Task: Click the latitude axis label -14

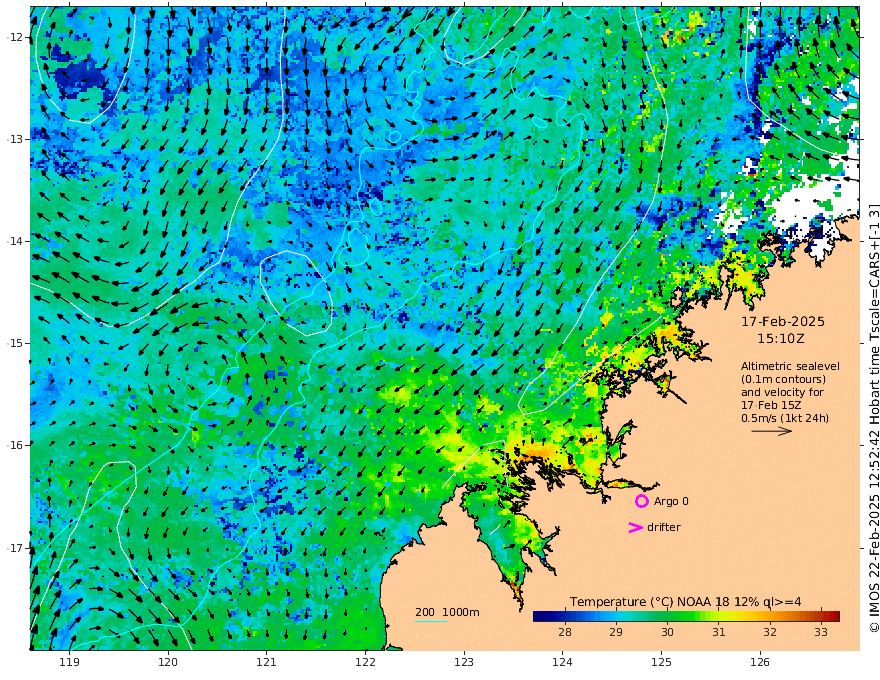Action: (15, 241)
